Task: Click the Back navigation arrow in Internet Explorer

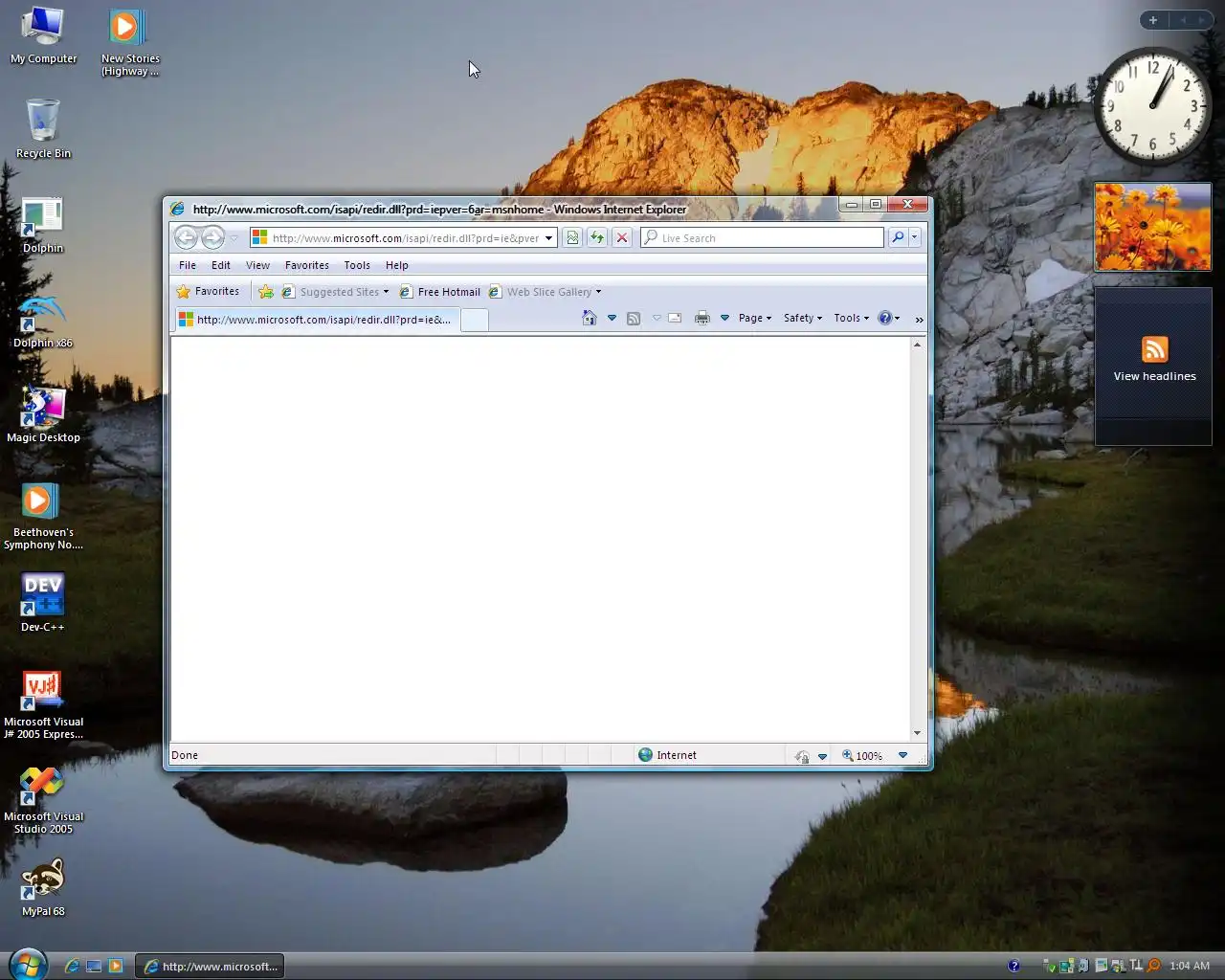Action: point(186,237)
